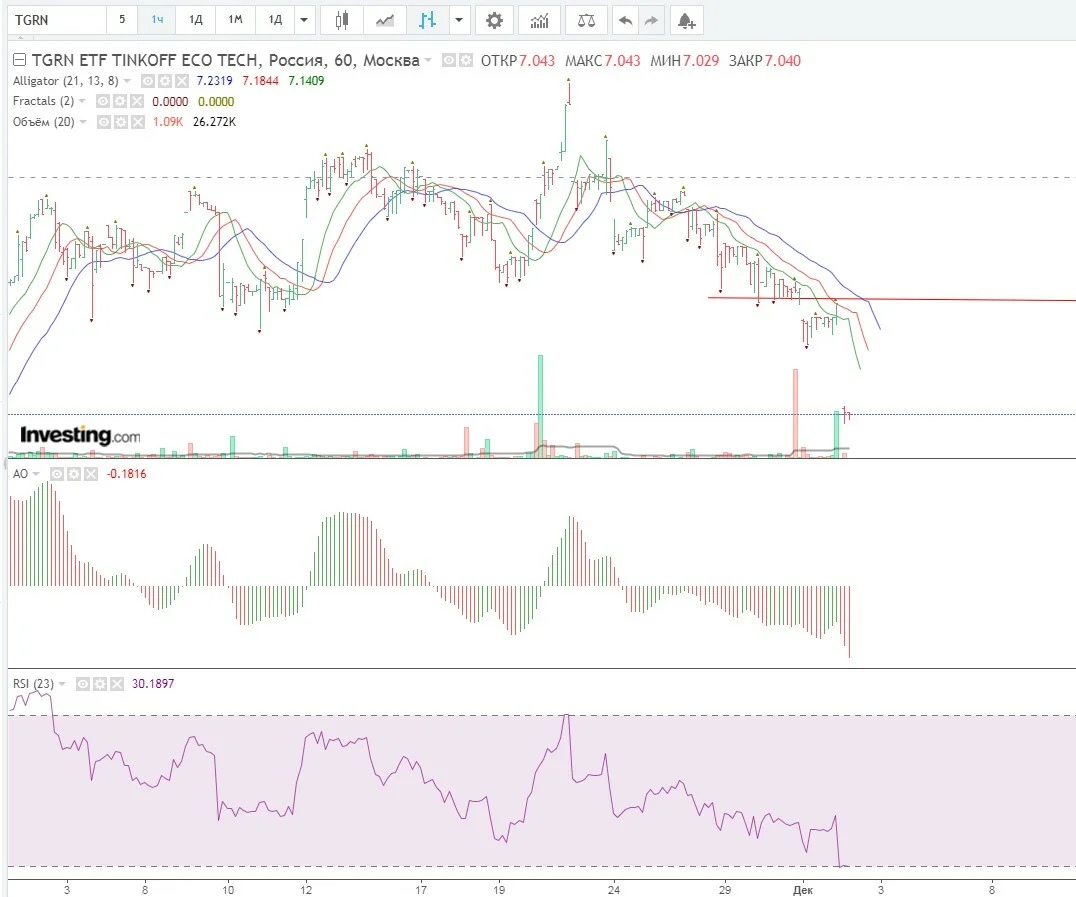
Task: Switch to area chart type icon
Action: point(385,20)
